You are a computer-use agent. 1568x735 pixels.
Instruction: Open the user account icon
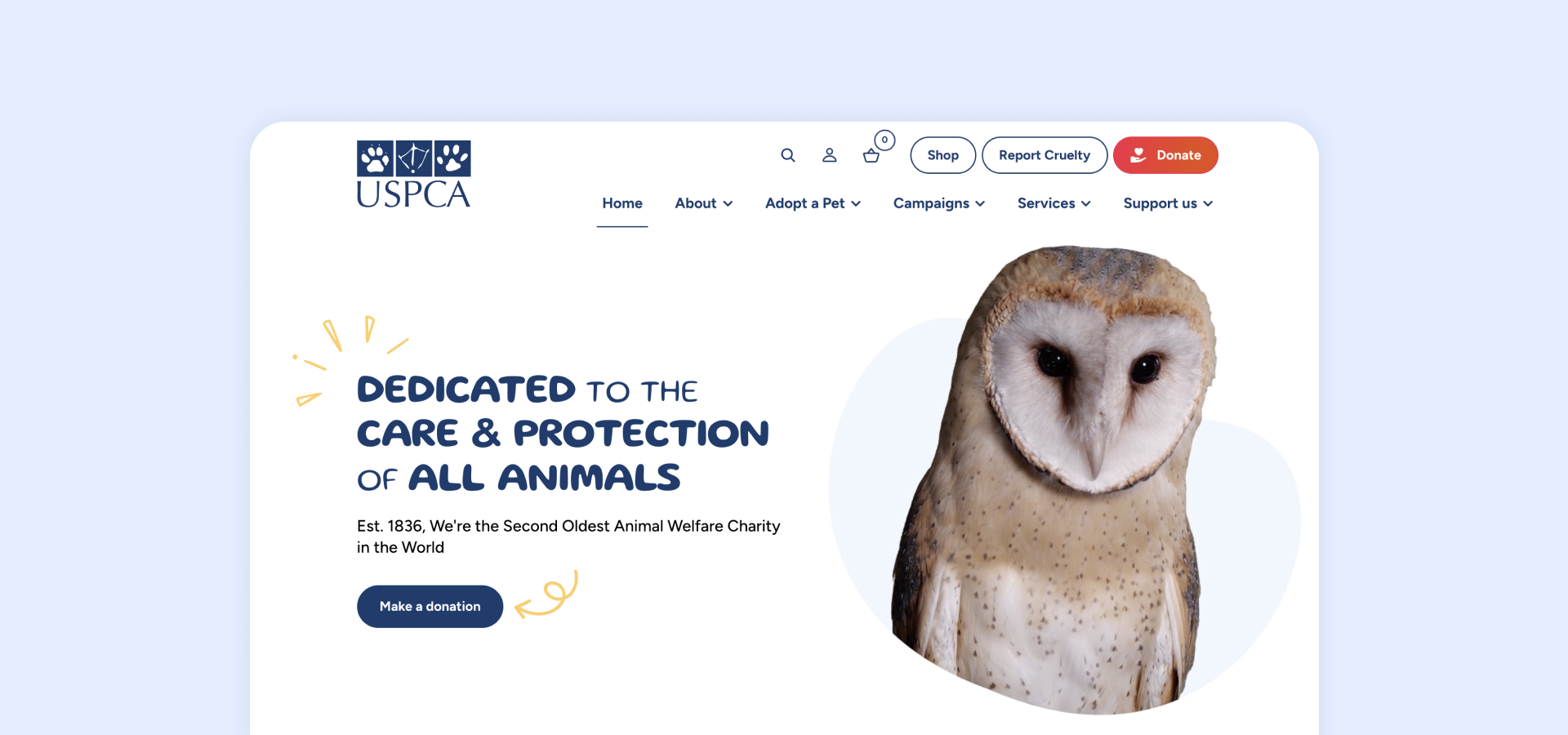point(829,155)
